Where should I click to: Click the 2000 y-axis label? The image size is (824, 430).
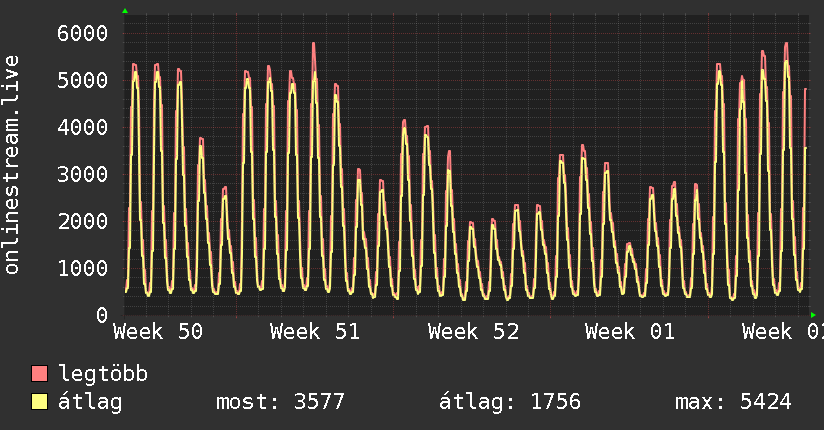coord(83,221)
